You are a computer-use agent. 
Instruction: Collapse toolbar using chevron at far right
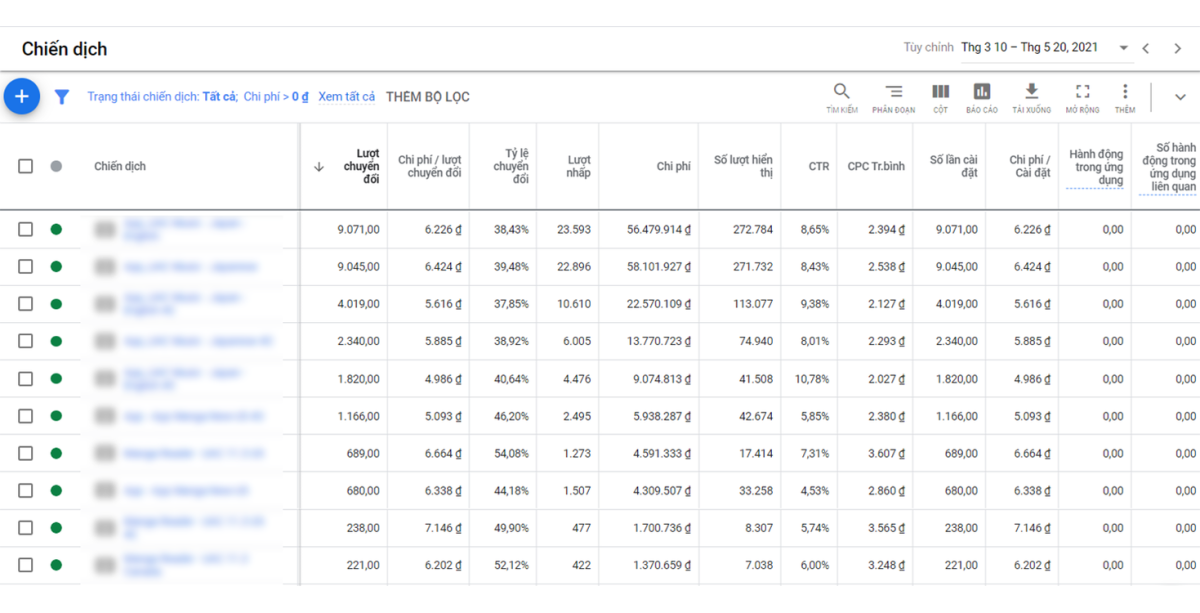1180,97
